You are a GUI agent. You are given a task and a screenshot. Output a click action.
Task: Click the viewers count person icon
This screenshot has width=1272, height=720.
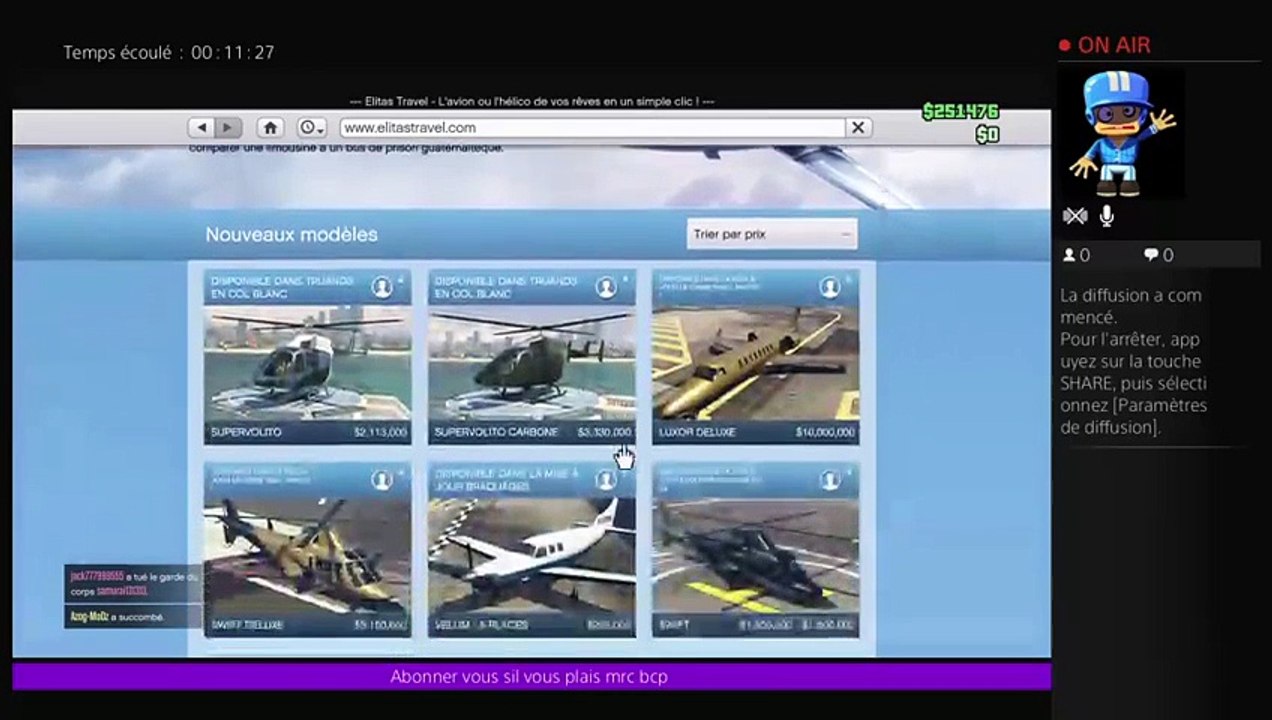coord(1069,255)
